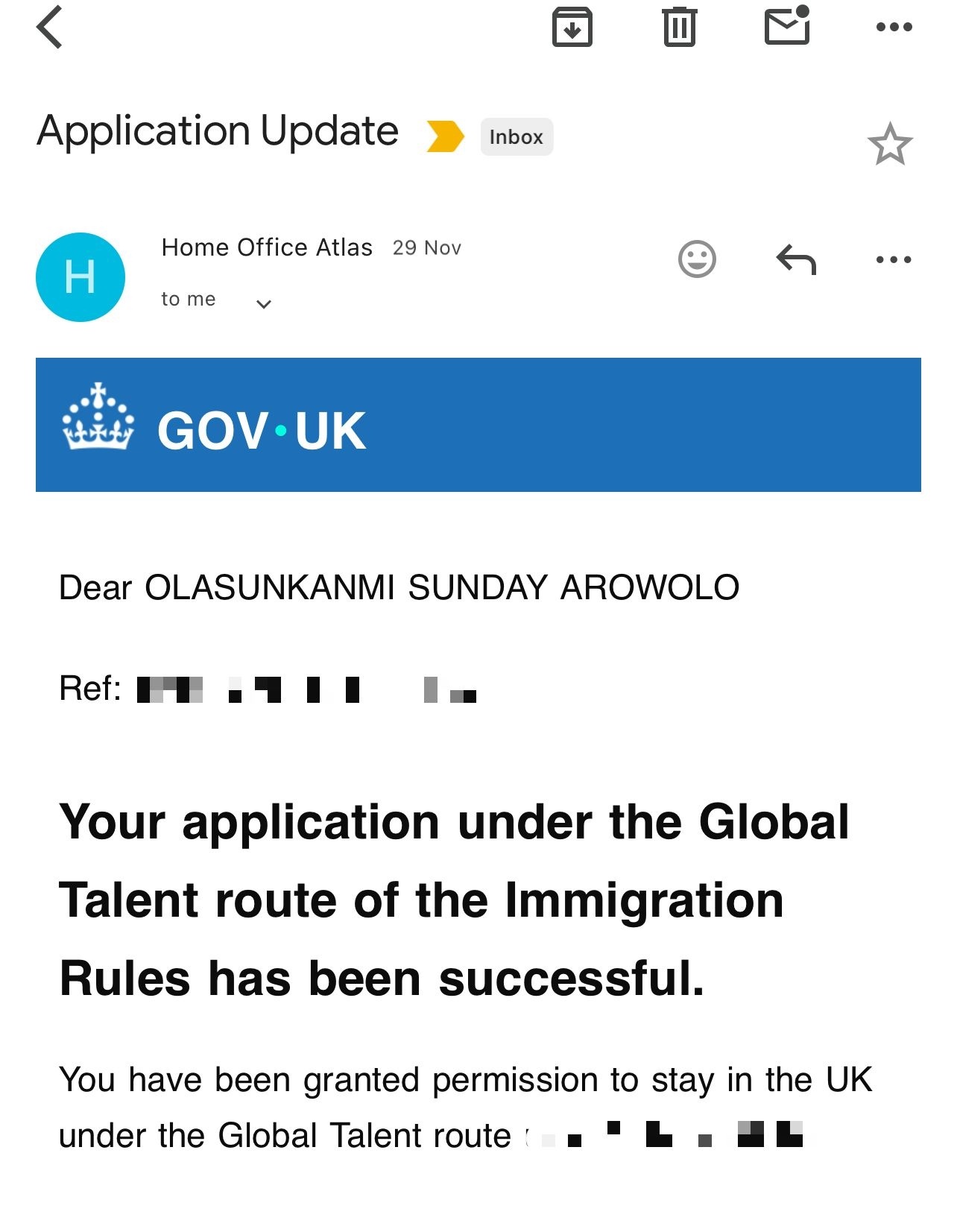Viewport: 957px width, 1232px height.
Task: Expand the 'to me' recipient details
Action: 262,303
